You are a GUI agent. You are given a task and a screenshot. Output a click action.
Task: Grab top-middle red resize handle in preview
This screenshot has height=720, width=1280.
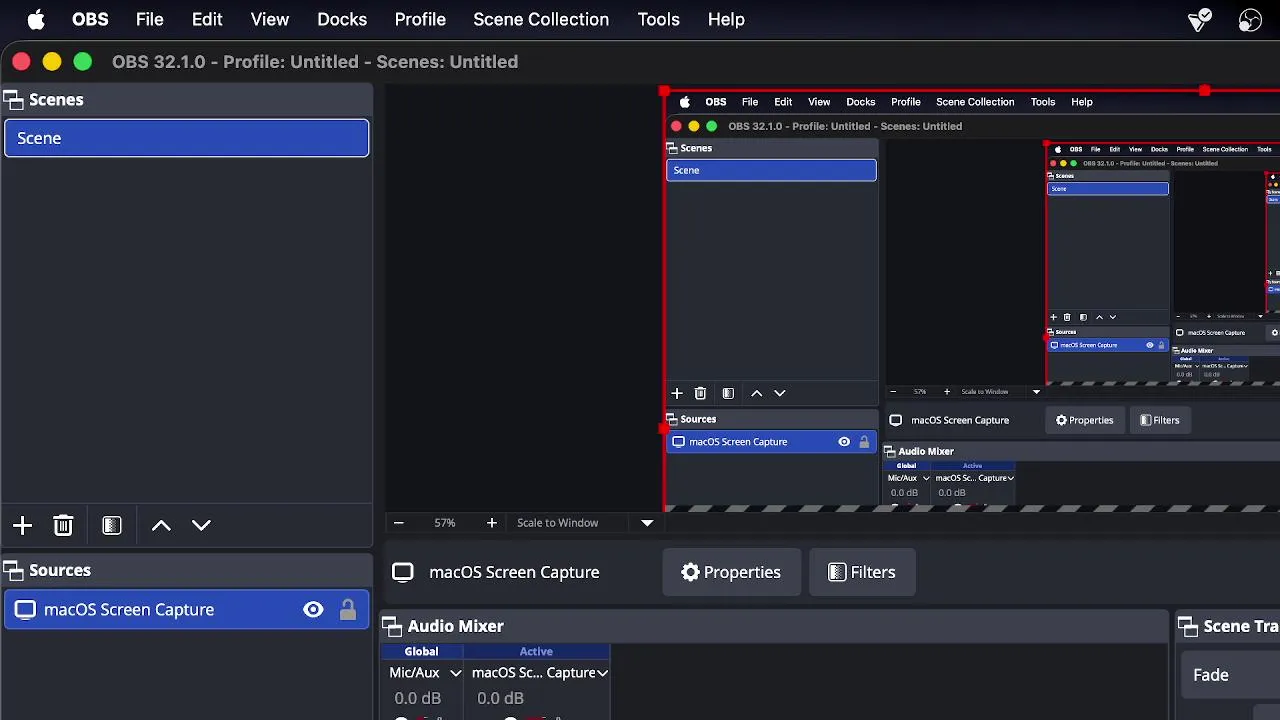pyautogui.click(x=1205, y=91)
